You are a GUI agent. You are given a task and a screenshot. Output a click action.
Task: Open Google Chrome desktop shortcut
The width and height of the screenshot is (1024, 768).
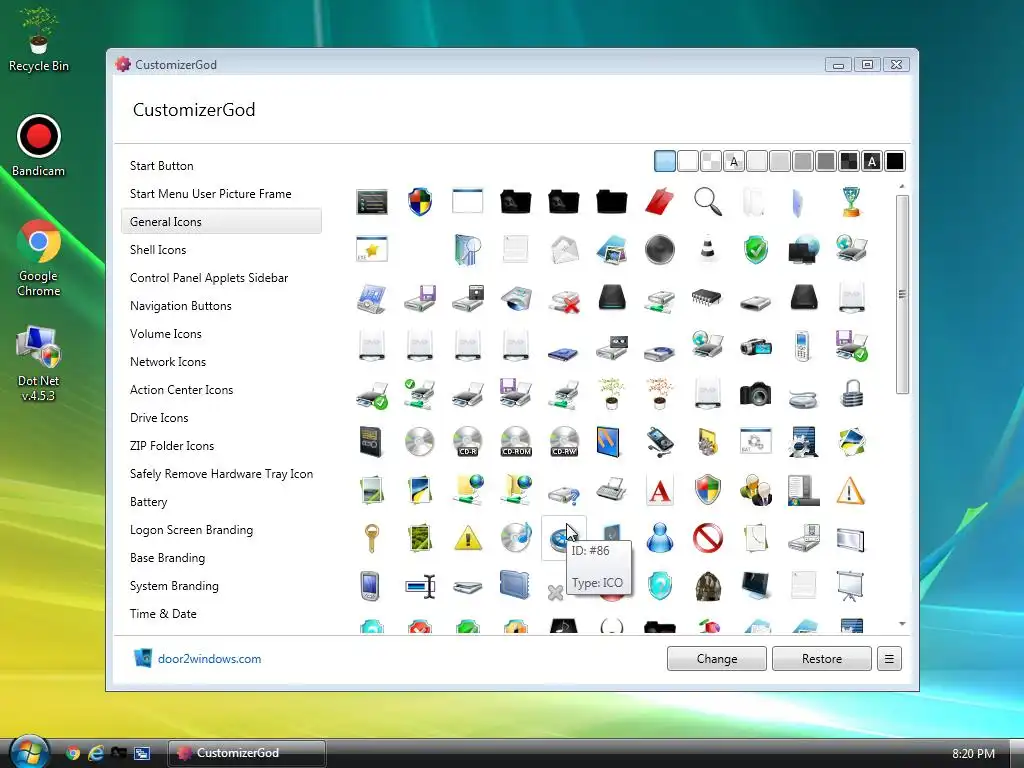click(x=39, y=259)
